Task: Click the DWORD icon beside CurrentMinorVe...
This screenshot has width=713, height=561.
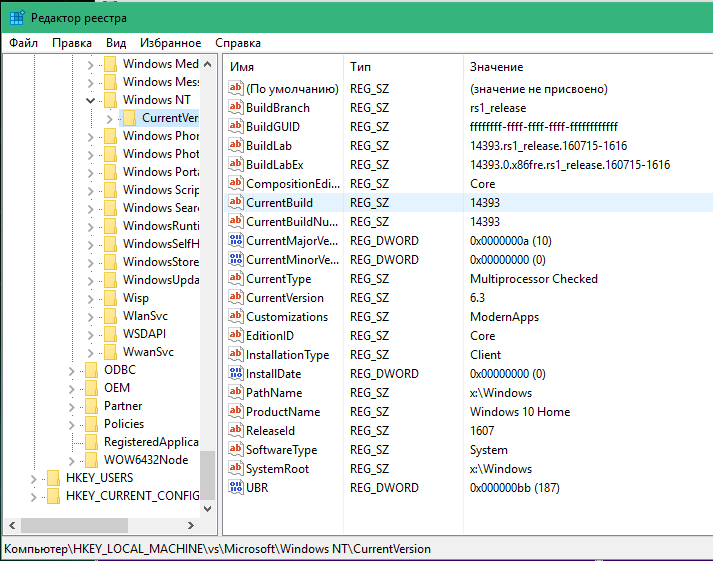Action: [236, 260]
